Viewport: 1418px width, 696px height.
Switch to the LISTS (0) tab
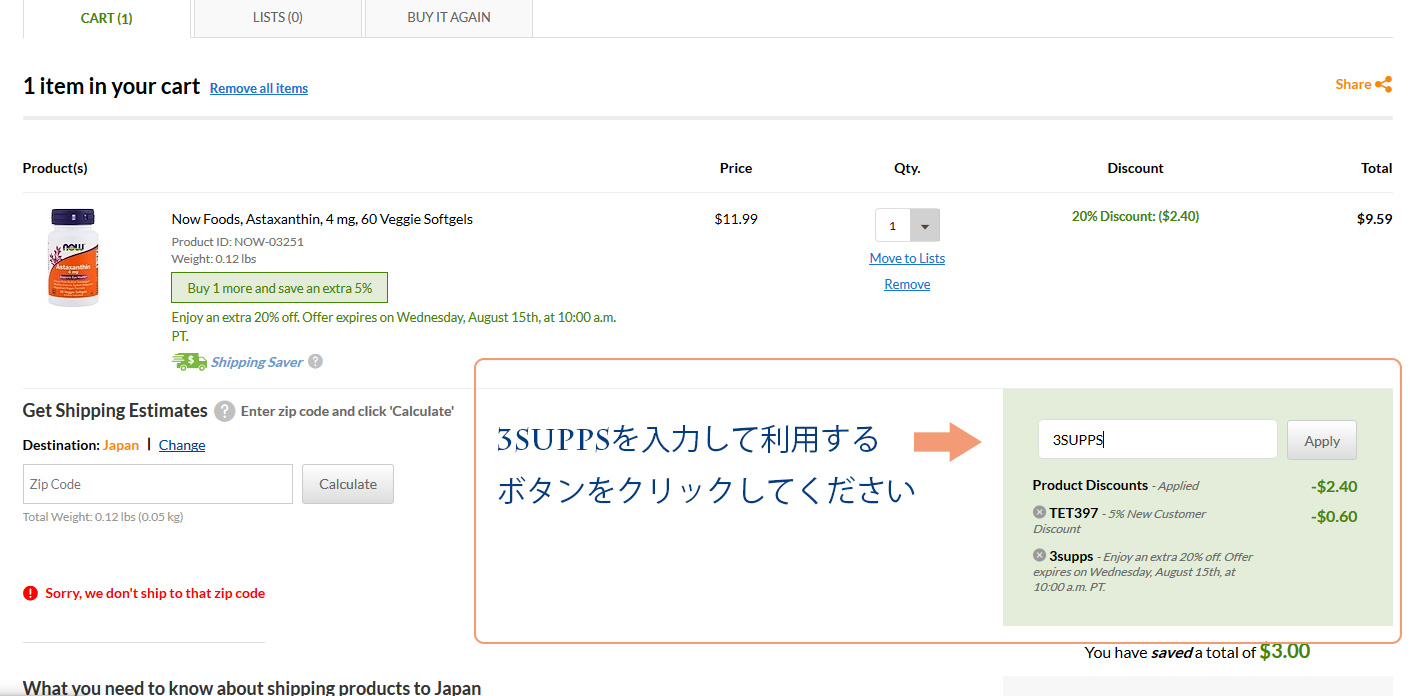[x=278, y=18]
